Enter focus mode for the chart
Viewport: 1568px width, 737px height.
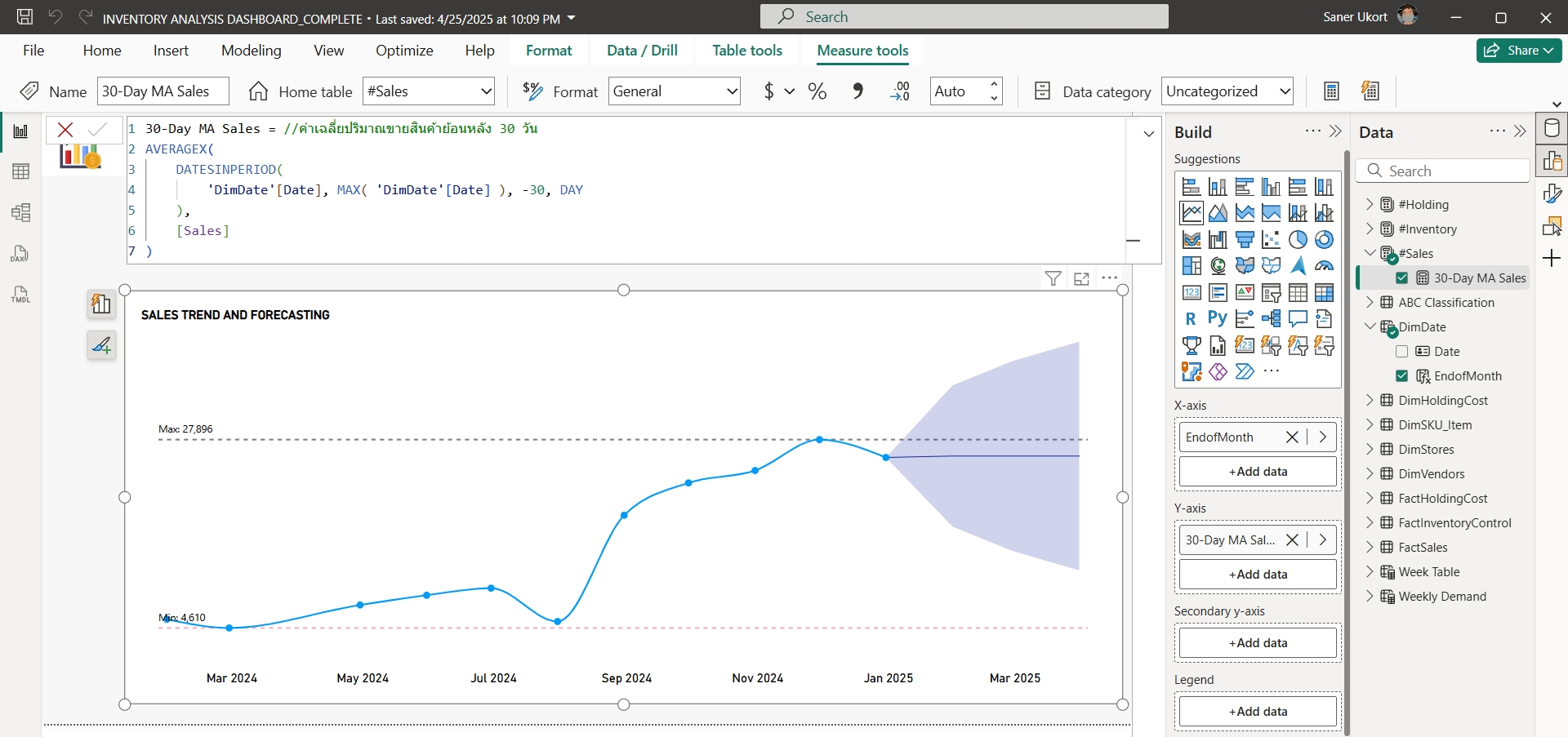tap(1082, 279)
